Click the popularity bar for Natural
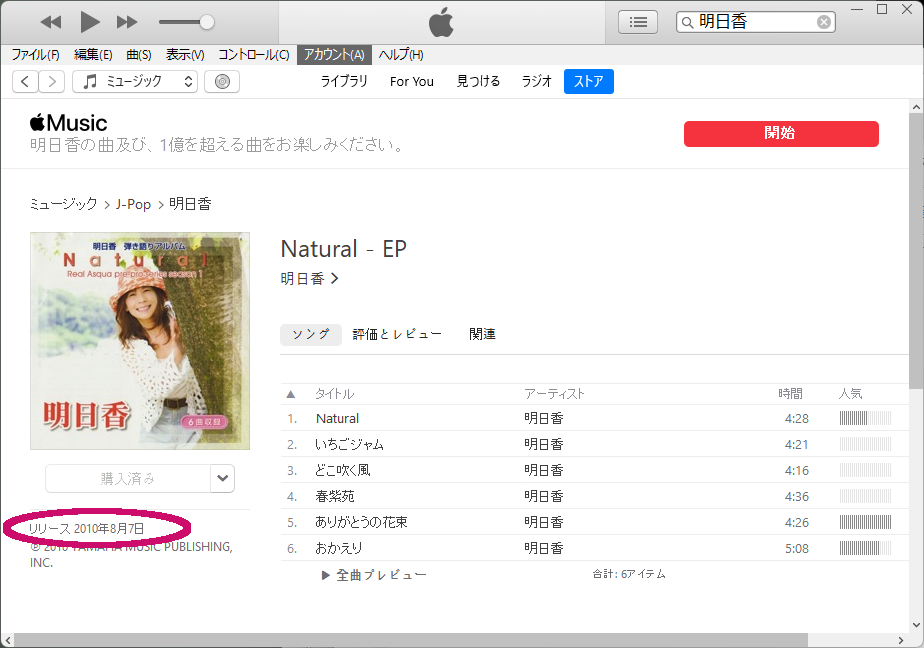The height and width of the screenshot is (648, 924). (x=865, y=418)
